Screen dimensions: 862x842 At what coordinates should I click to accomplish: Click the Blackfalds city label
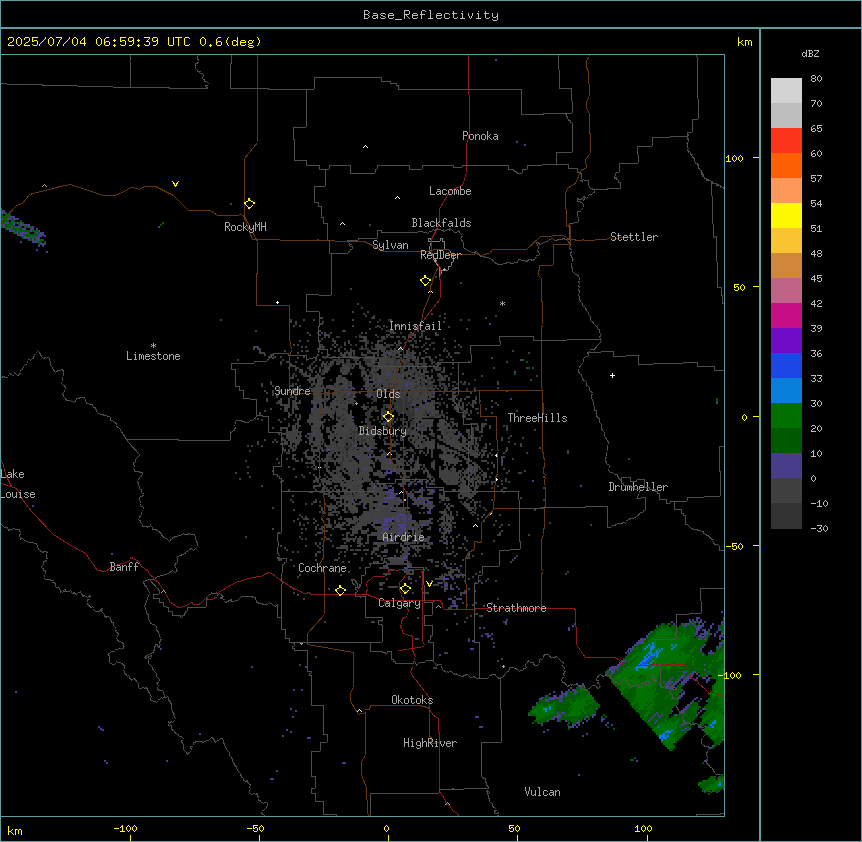click(441, 223)
